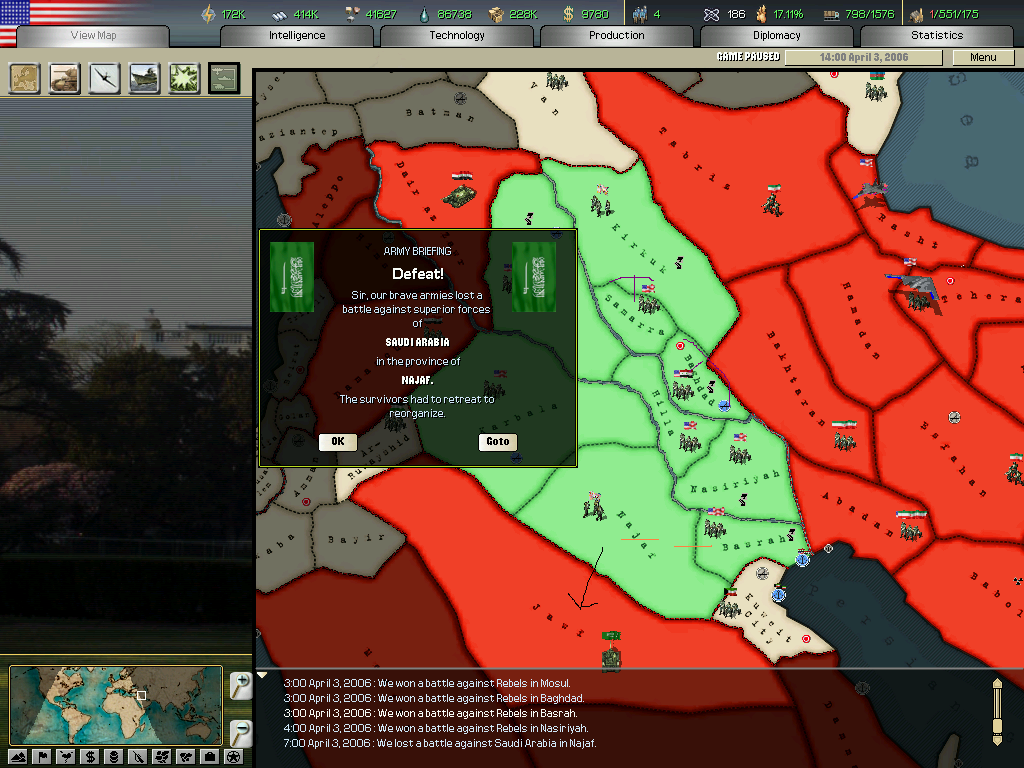
Task: Select the Iranian infantry in Tabriz
Action: 773,204
